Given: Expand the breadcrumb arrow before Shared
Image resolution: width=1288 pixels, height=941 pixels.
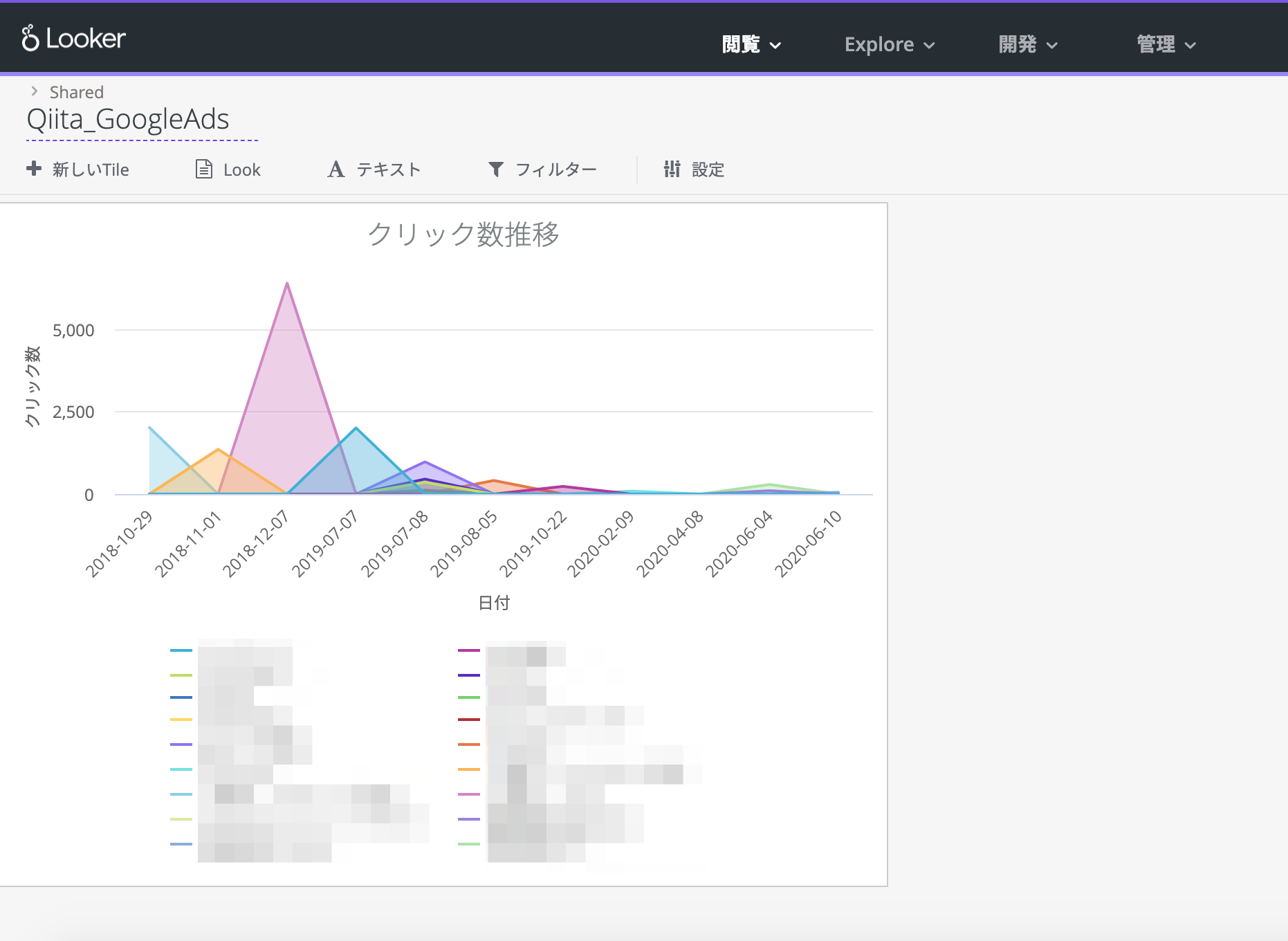Looking at the screenshot, I should 34,91.
